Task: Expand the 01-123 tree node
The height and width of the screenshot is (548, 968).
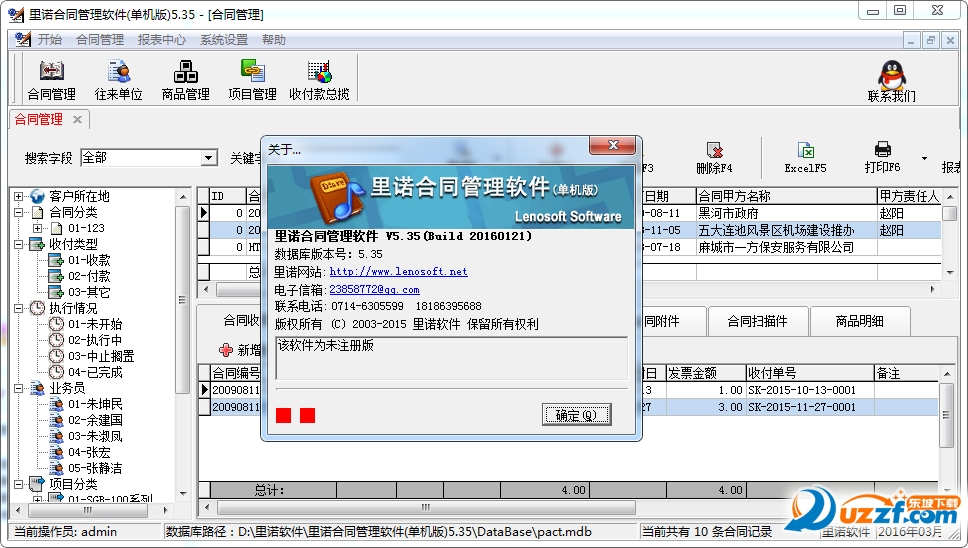Action: 38,228
